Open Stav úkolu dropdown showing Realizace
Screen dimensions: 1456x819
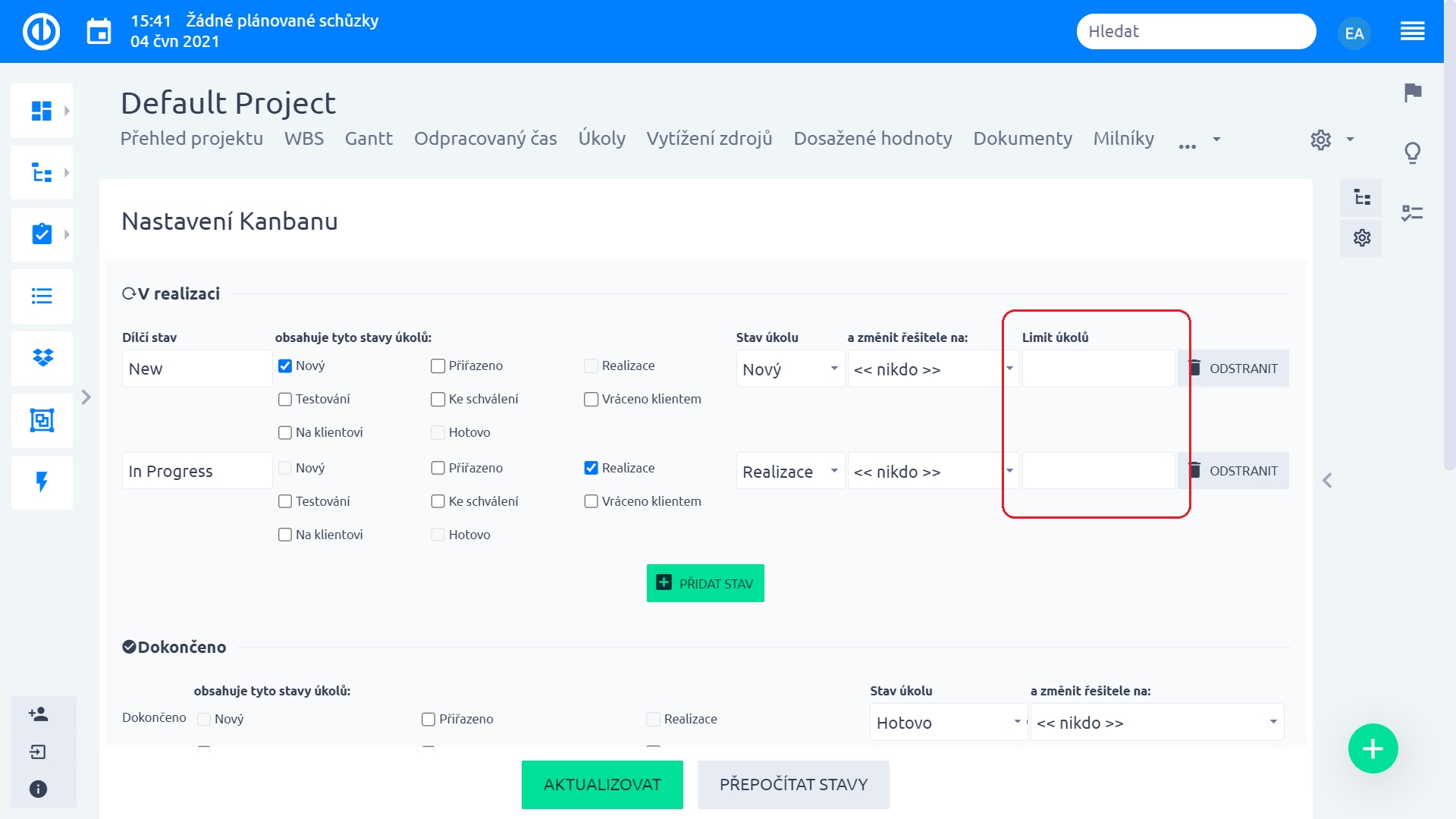(x=790, y=472)
